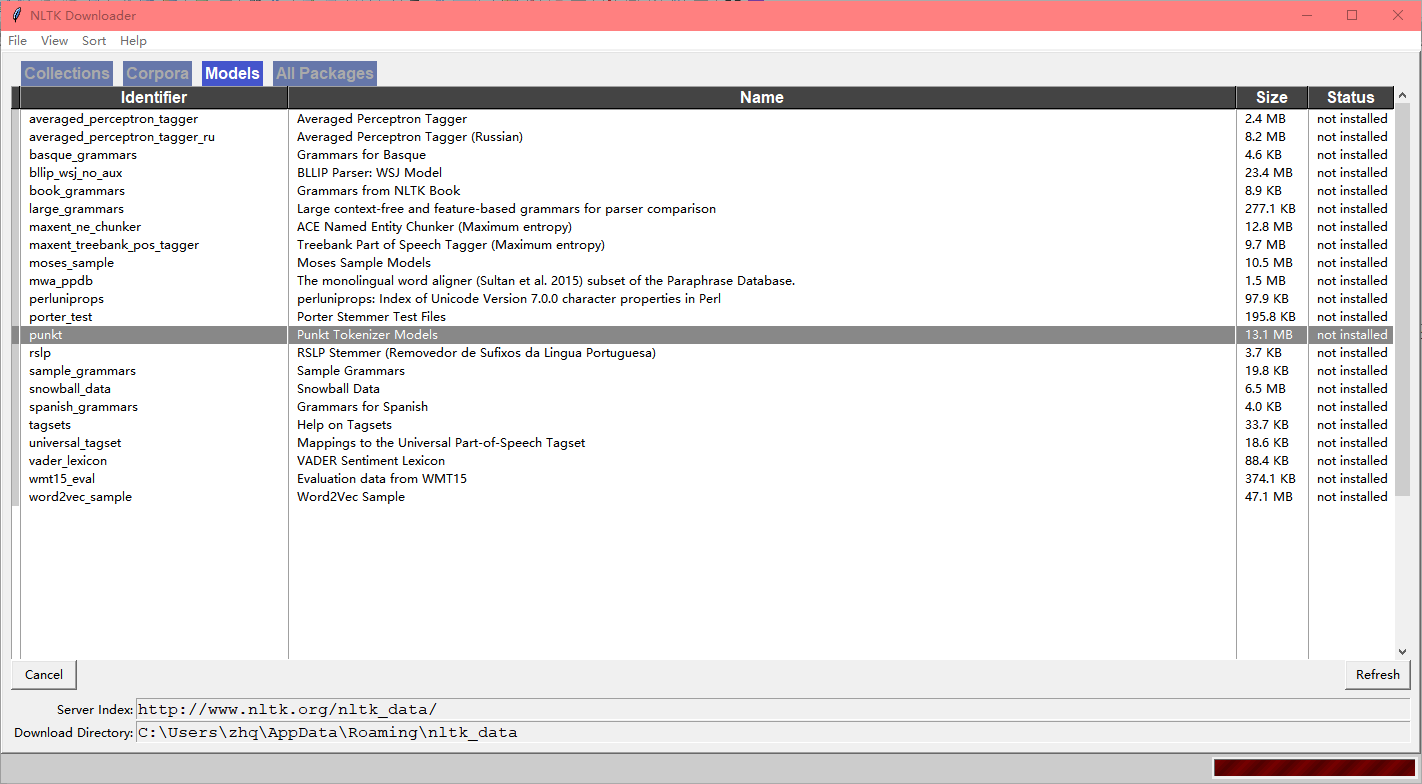The height and width of the screenshot is (784, 1422).
Task: Click the Size column header
Action: pyautogui.click(x=1272, y=97)
